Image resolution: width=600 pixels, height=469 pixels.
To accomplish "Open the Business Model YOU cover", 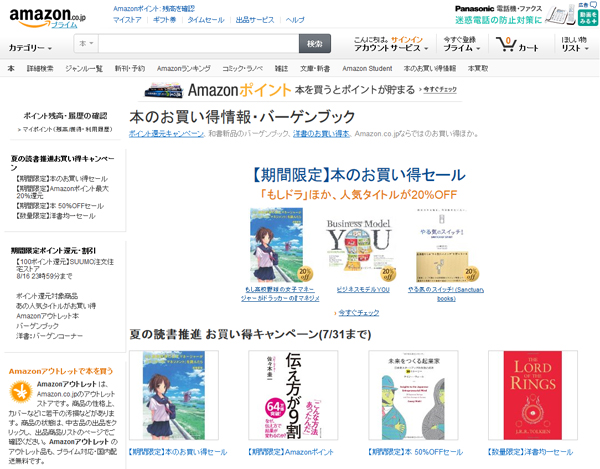I will click(x=359, y=250).
